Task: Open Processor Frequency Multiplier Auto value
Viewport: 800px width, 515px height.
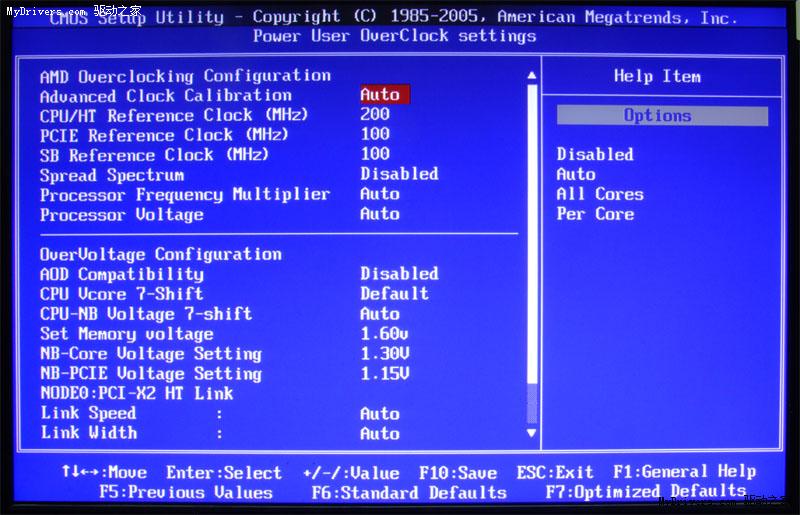Action: click(380, 194)
